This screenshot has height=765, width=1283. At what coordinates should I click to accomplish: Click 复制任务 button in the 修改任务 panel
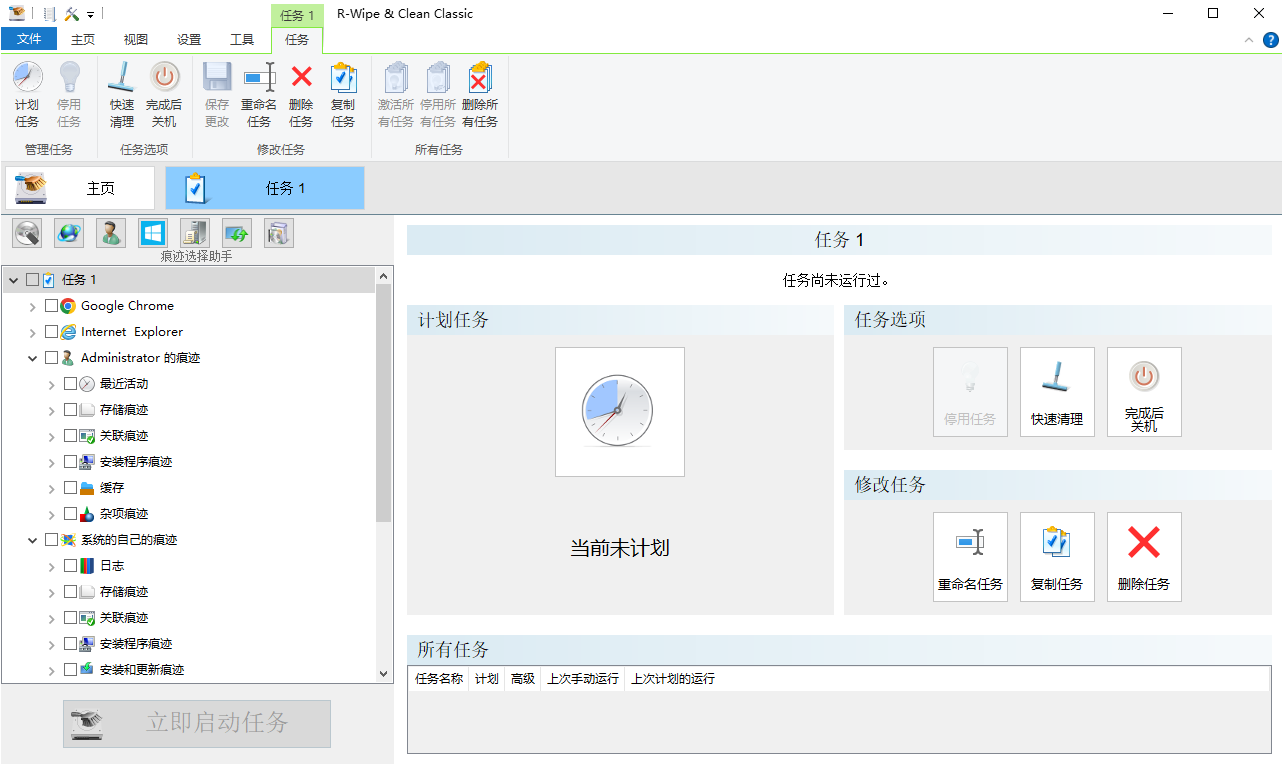coord(1057,557)
